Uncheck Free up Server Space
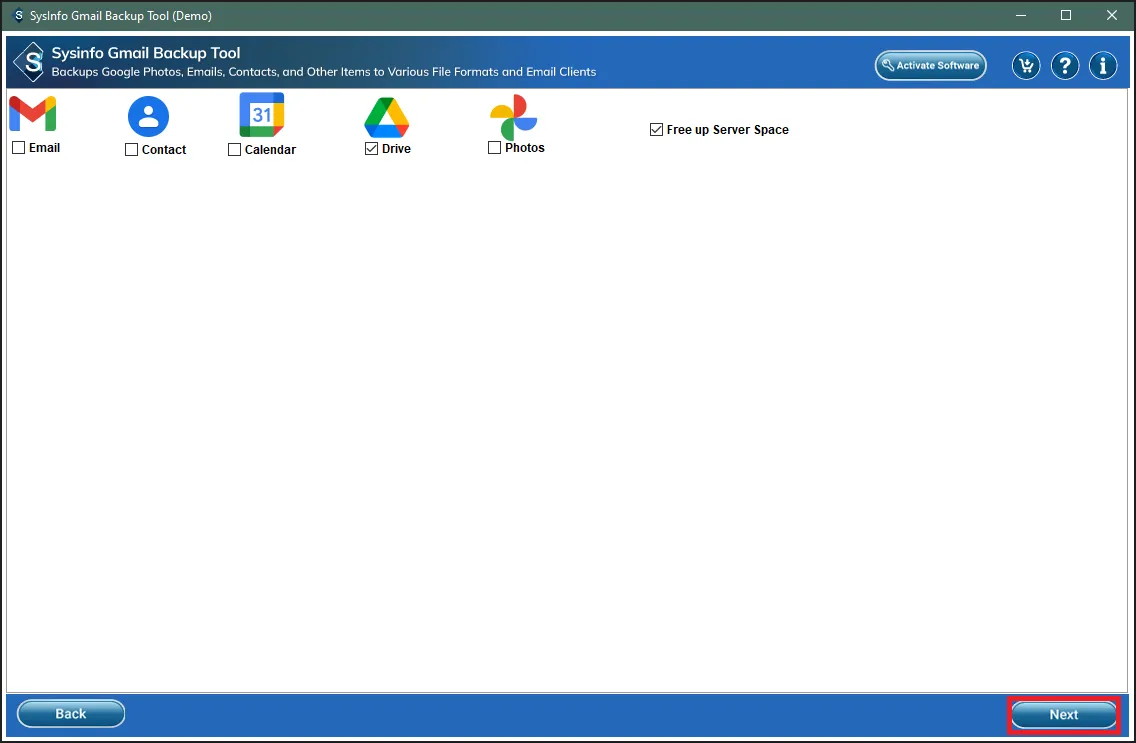 pos(656,130)
